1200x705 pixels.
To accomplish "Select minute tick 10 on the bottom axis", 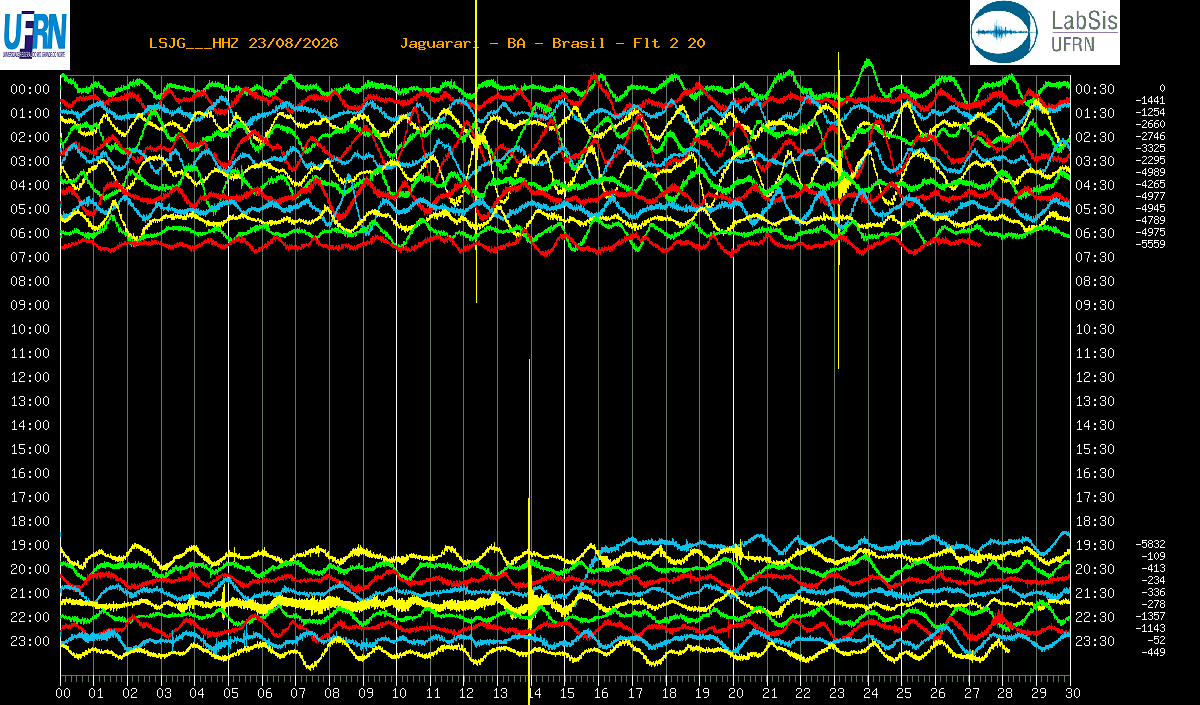I will pos(398,693).
